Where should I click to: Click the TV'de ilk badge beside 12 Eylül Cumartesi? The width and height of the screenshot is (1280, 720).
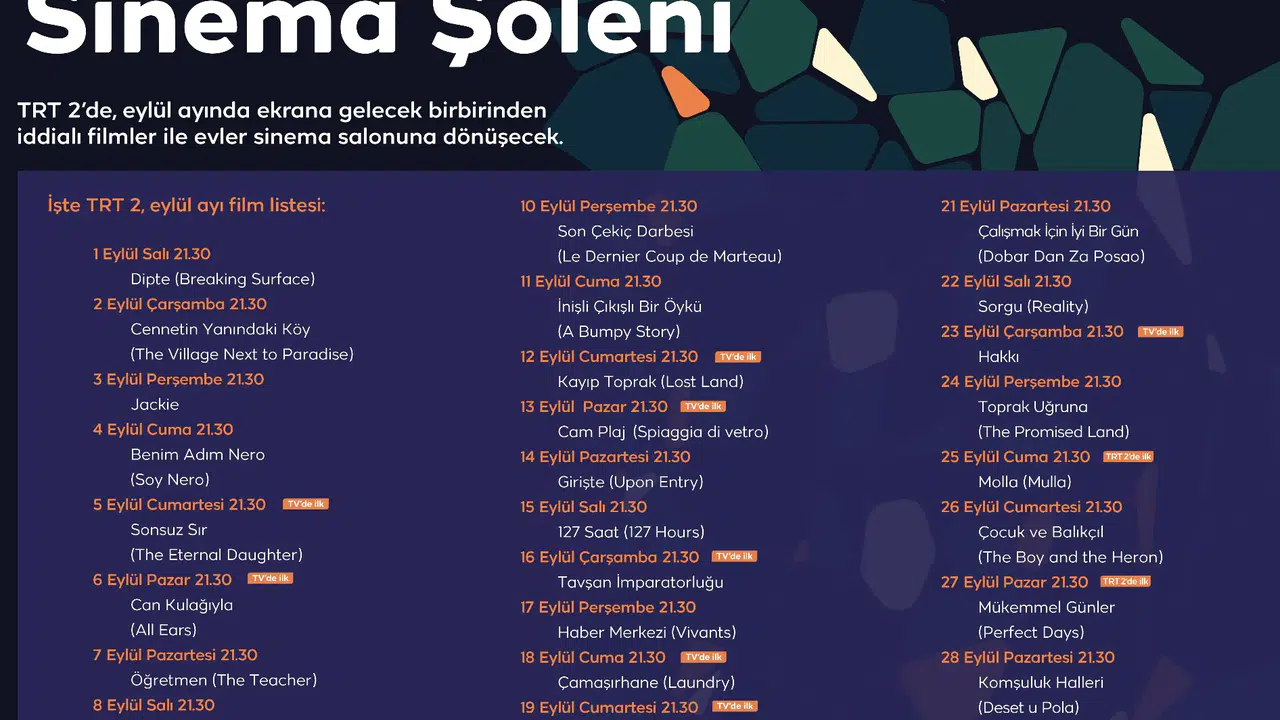pyautogui.click(x=738, y=356)
